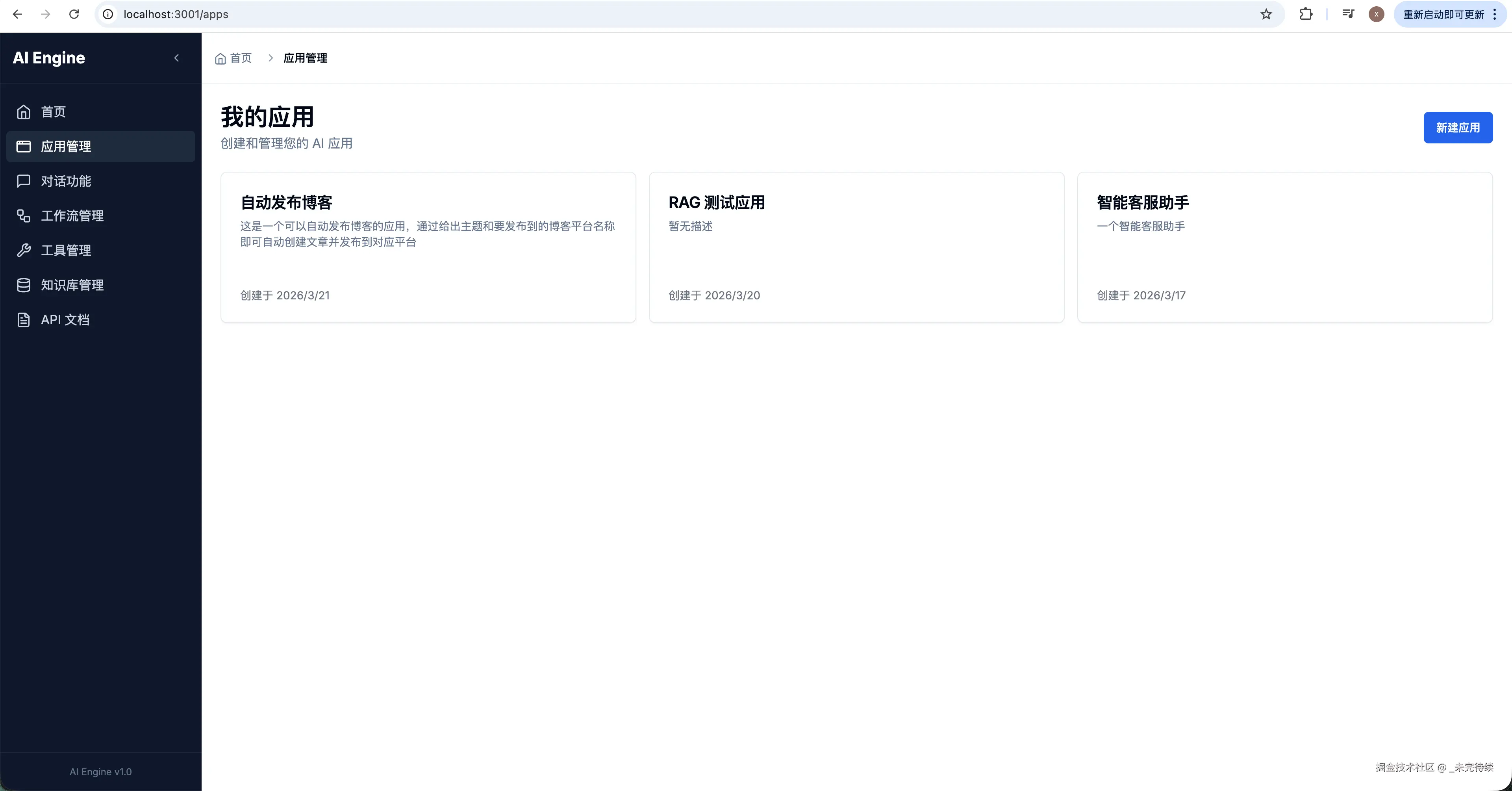This screenshot has height=791, width=1512.
Task: View API 文档 document icon
Action: coord(24,319)
